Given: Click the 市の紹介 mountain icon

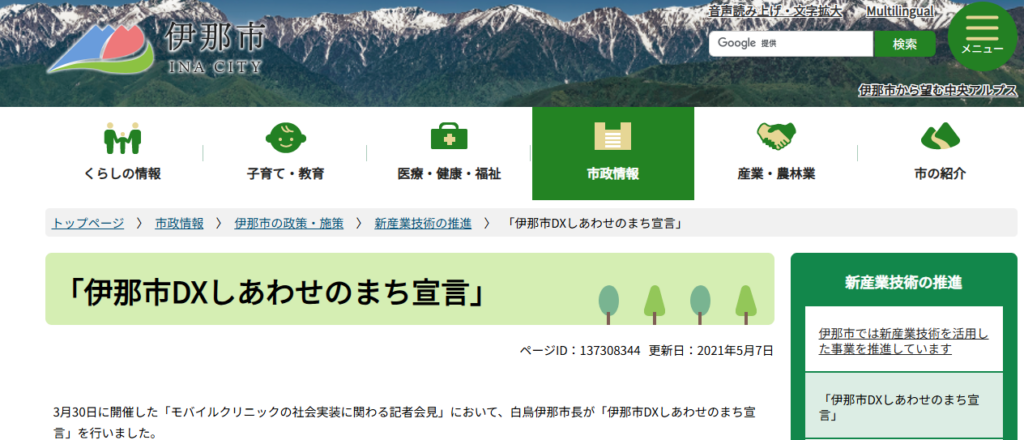Looking at the screenshot, I should (939, 136).
